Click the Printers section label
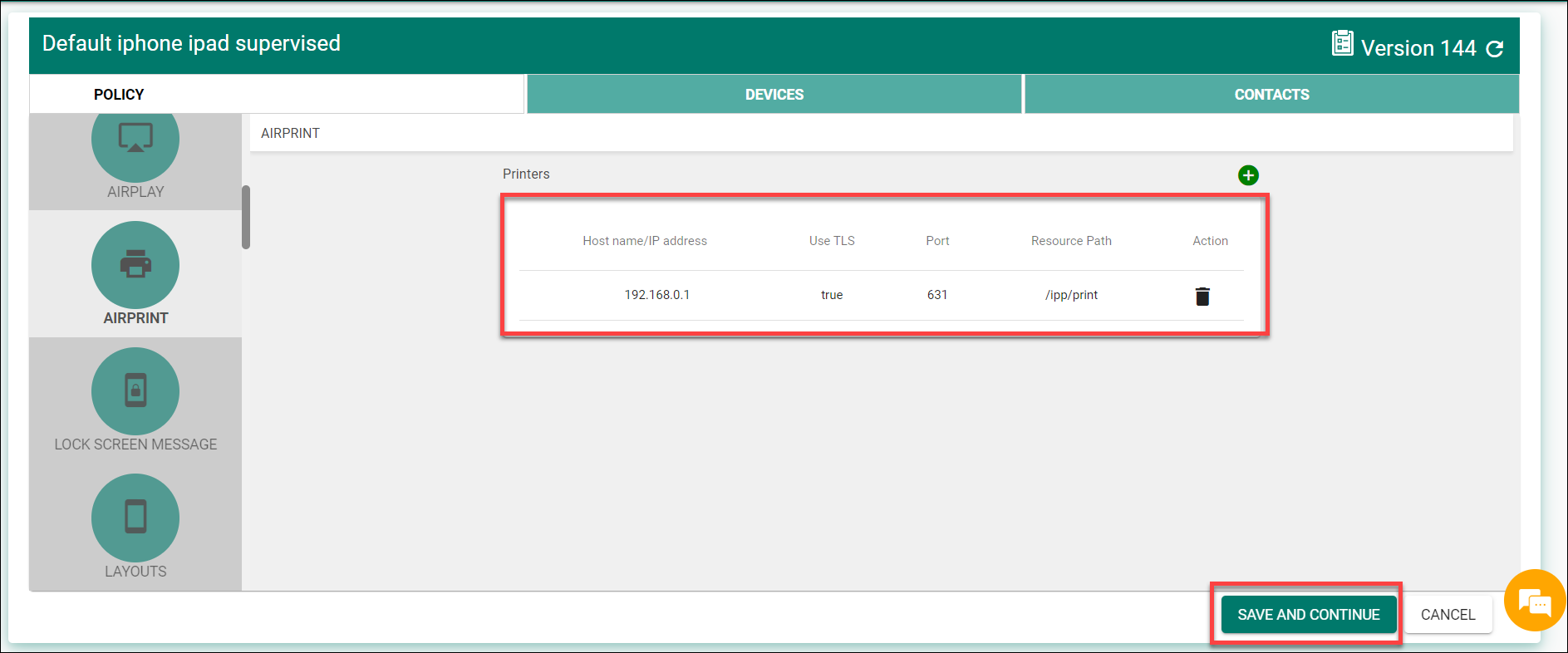This screenshot has height=653, width=1568. pos(526,174)
